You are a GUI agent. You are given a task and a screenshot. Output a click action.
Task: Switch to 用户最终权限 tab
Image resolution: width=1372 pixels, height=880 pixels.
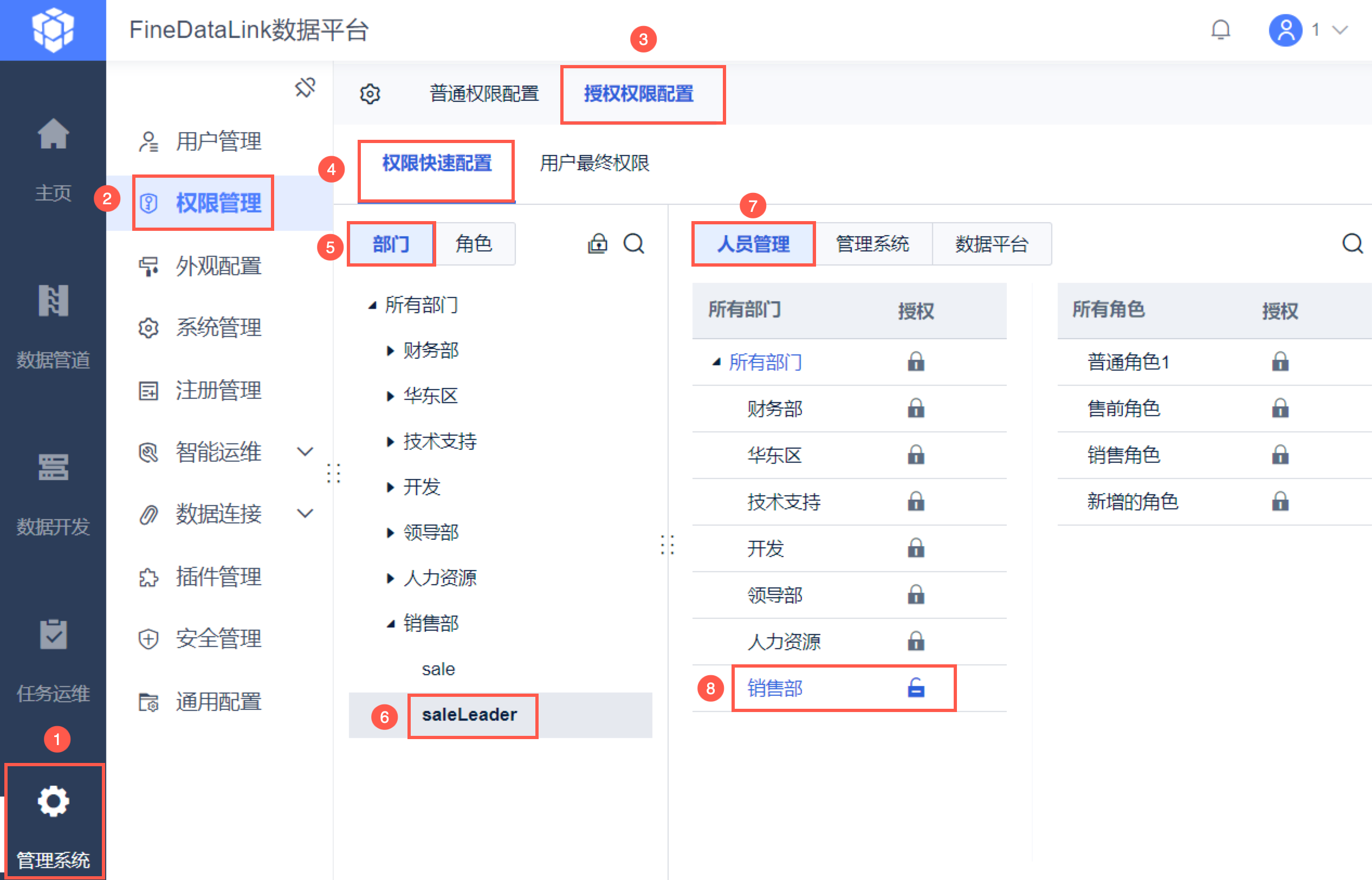pos(594,164)
